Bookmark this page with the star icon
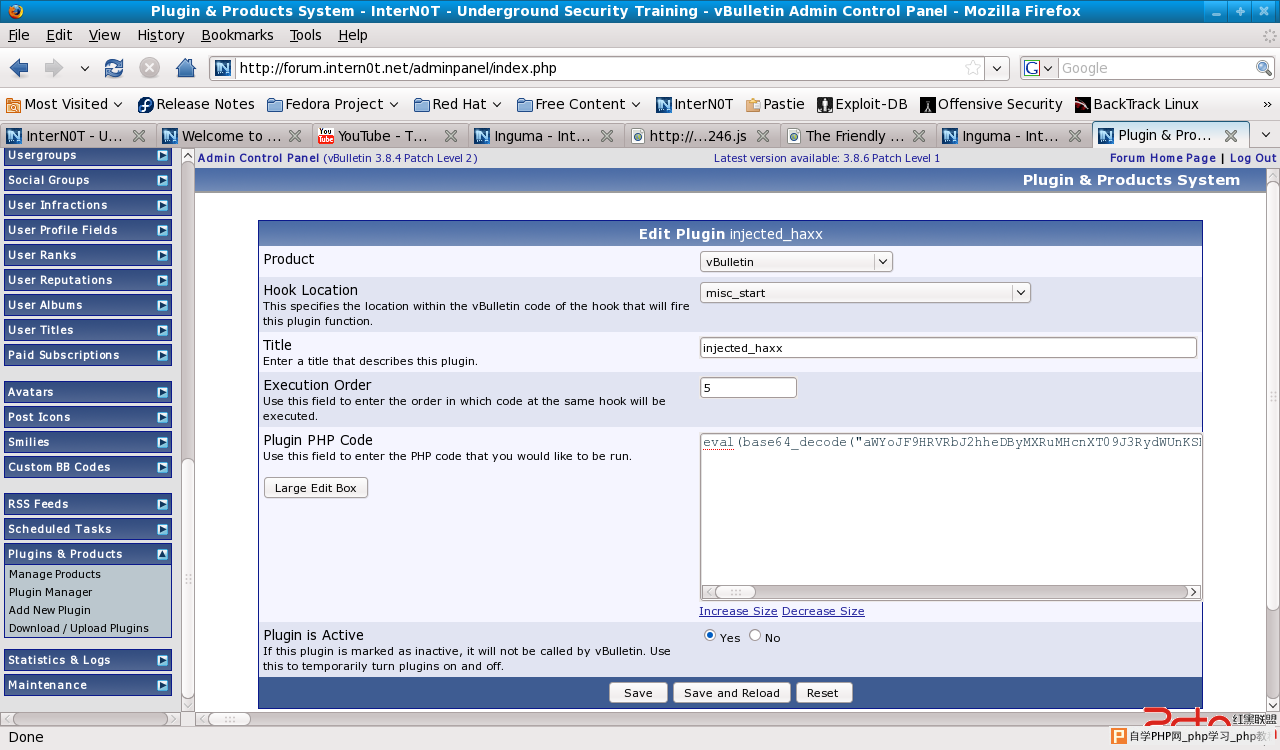The width and height of the screenshot is (1280, 750). pyautogui.click(x=973, y=68)
